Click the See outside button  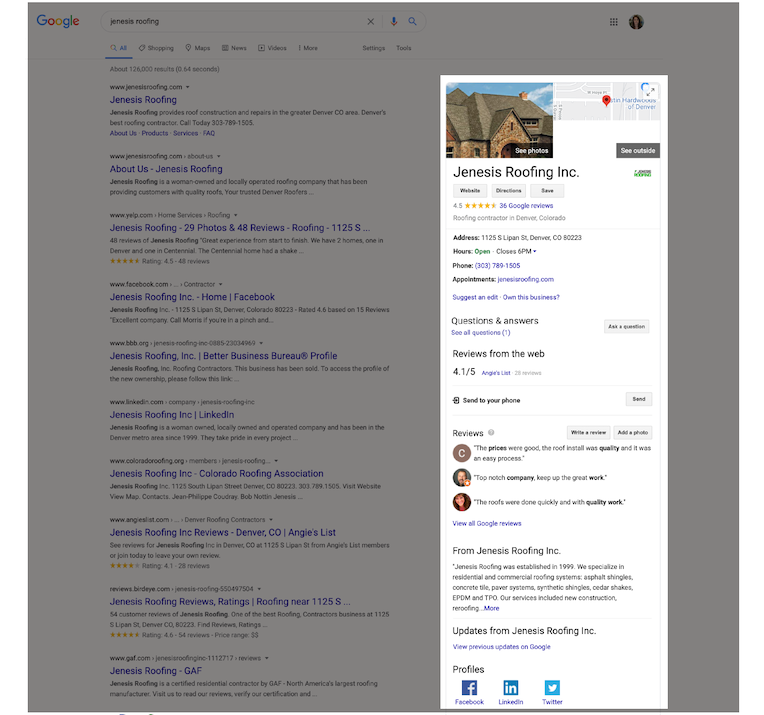tap(638, 151)
